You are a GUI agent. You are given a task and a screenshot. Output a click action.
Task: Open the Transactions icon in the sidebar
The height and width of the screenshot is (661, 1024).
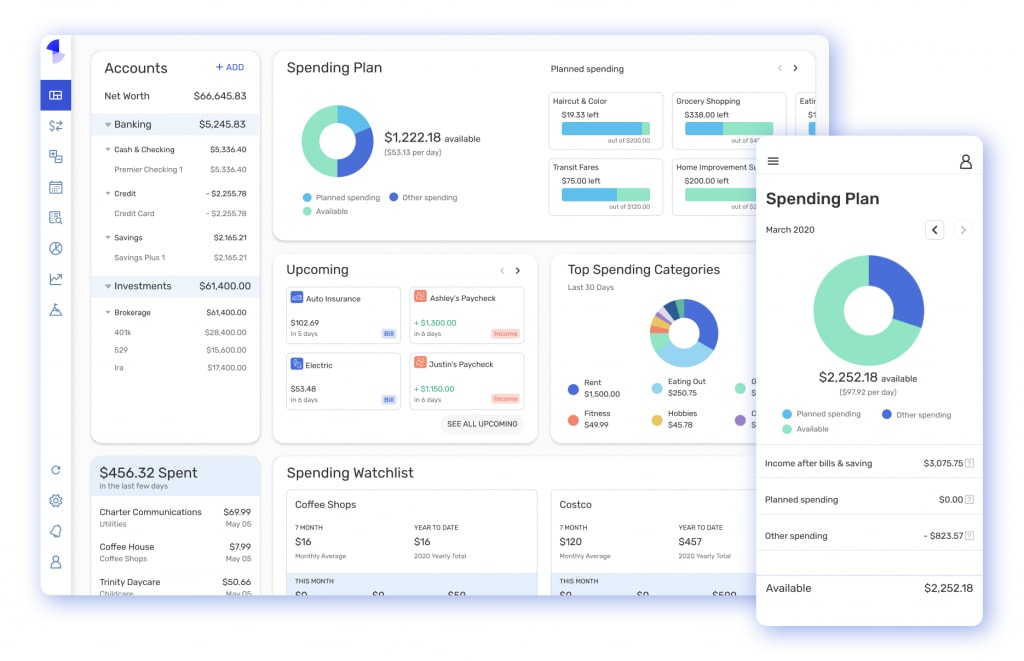click(x=56, y=126)
